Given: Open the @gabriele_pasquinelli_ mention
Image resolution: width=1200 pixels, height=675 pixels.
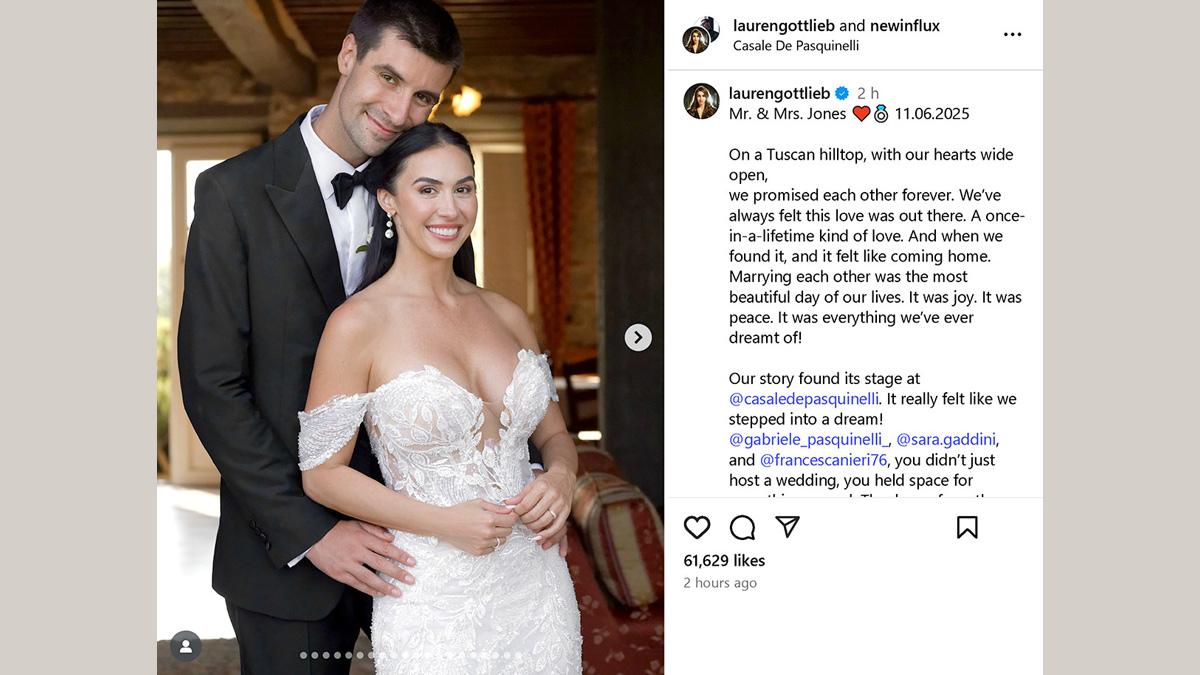Looking at the screenshot, I should [x=808, y=440].
